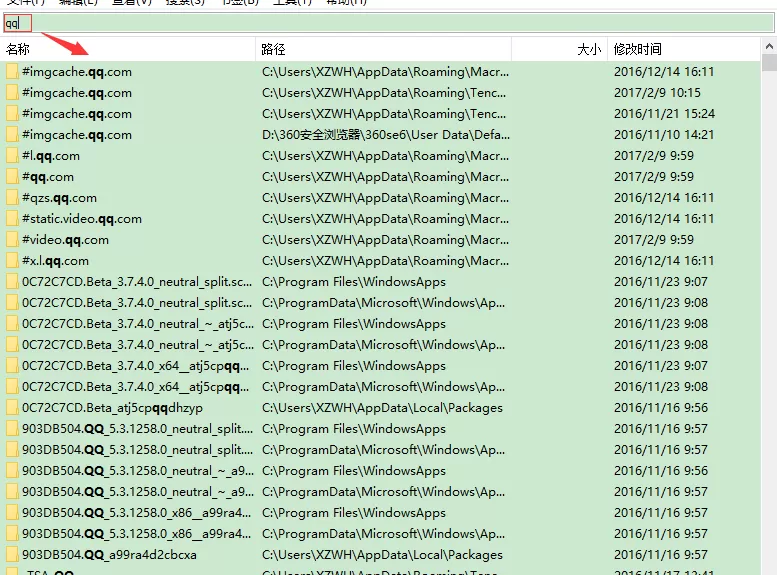Click folder icon of 903DB504.QQ x86 in Program Files
This screenshot has width=777, height=575.
tap(12, 513)
